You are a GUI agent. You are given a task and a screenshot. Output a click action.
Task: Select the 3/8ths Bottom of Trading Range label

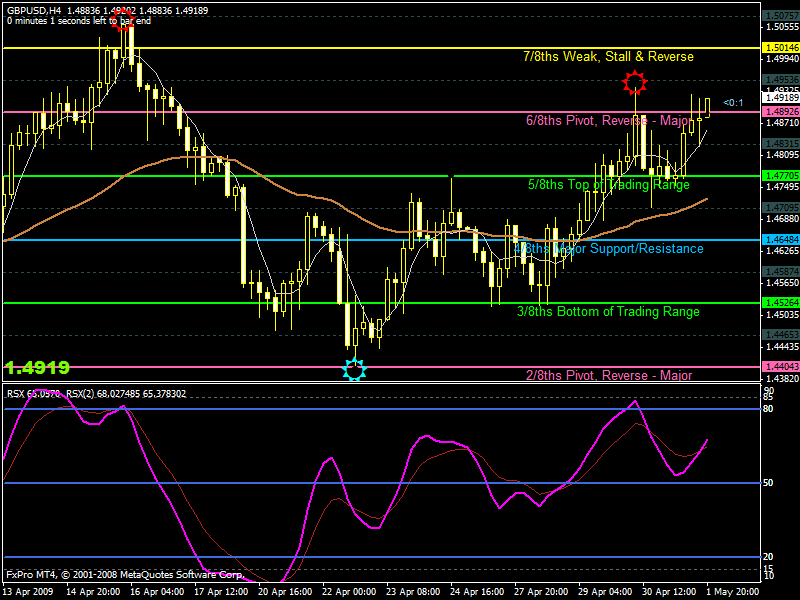pos(608,312)
